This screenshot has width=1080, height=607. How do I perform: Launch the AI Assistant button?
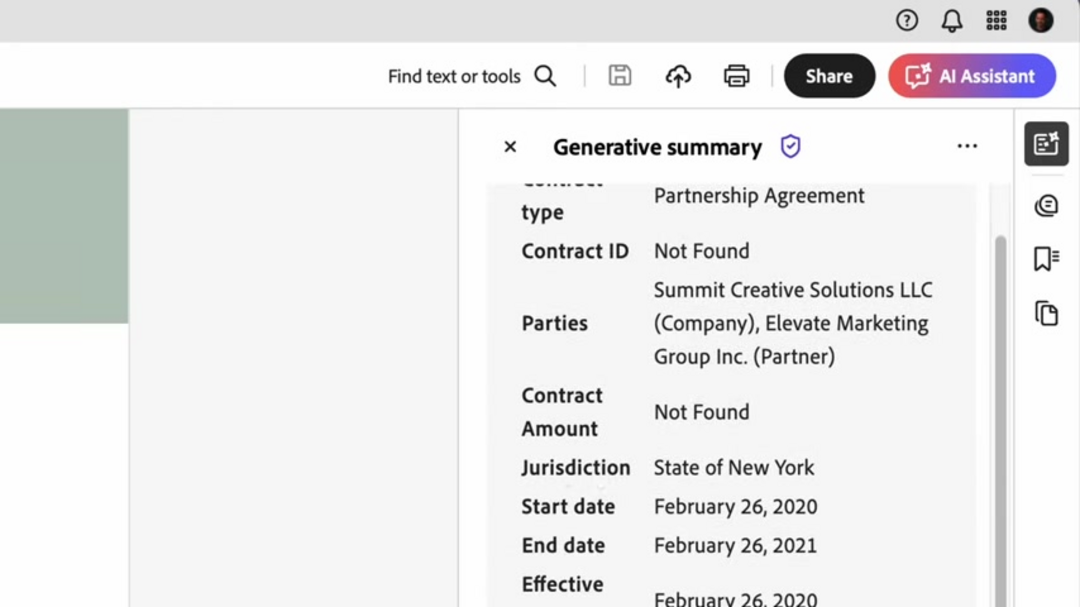[971, 76]
